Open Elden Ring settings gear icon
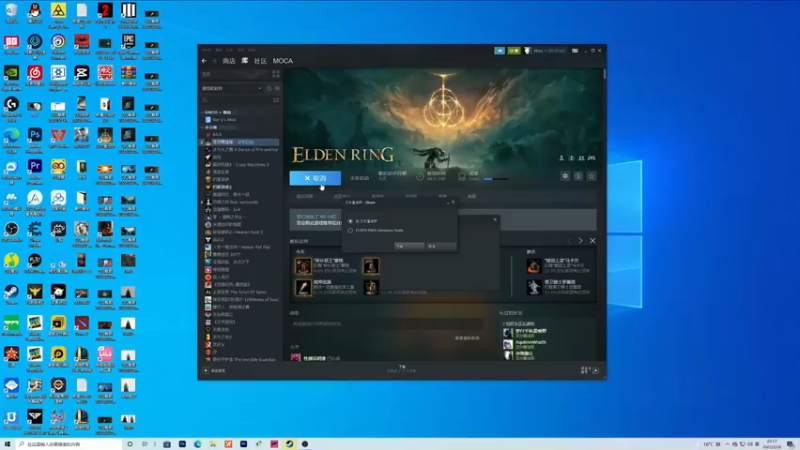The height and width of the screenshot is (450, 800). (565, 176)
